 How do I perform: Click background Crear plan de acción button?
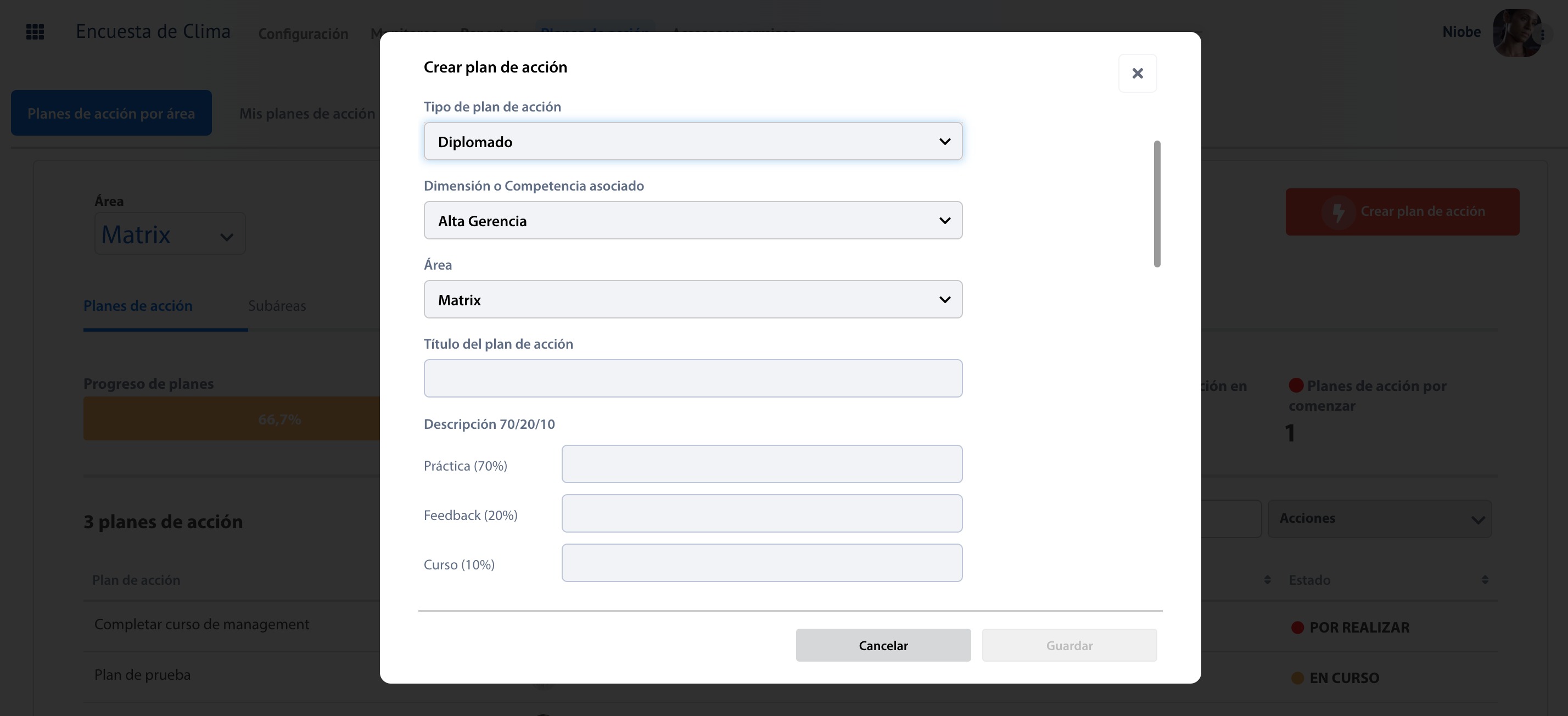click(1402, 212)
